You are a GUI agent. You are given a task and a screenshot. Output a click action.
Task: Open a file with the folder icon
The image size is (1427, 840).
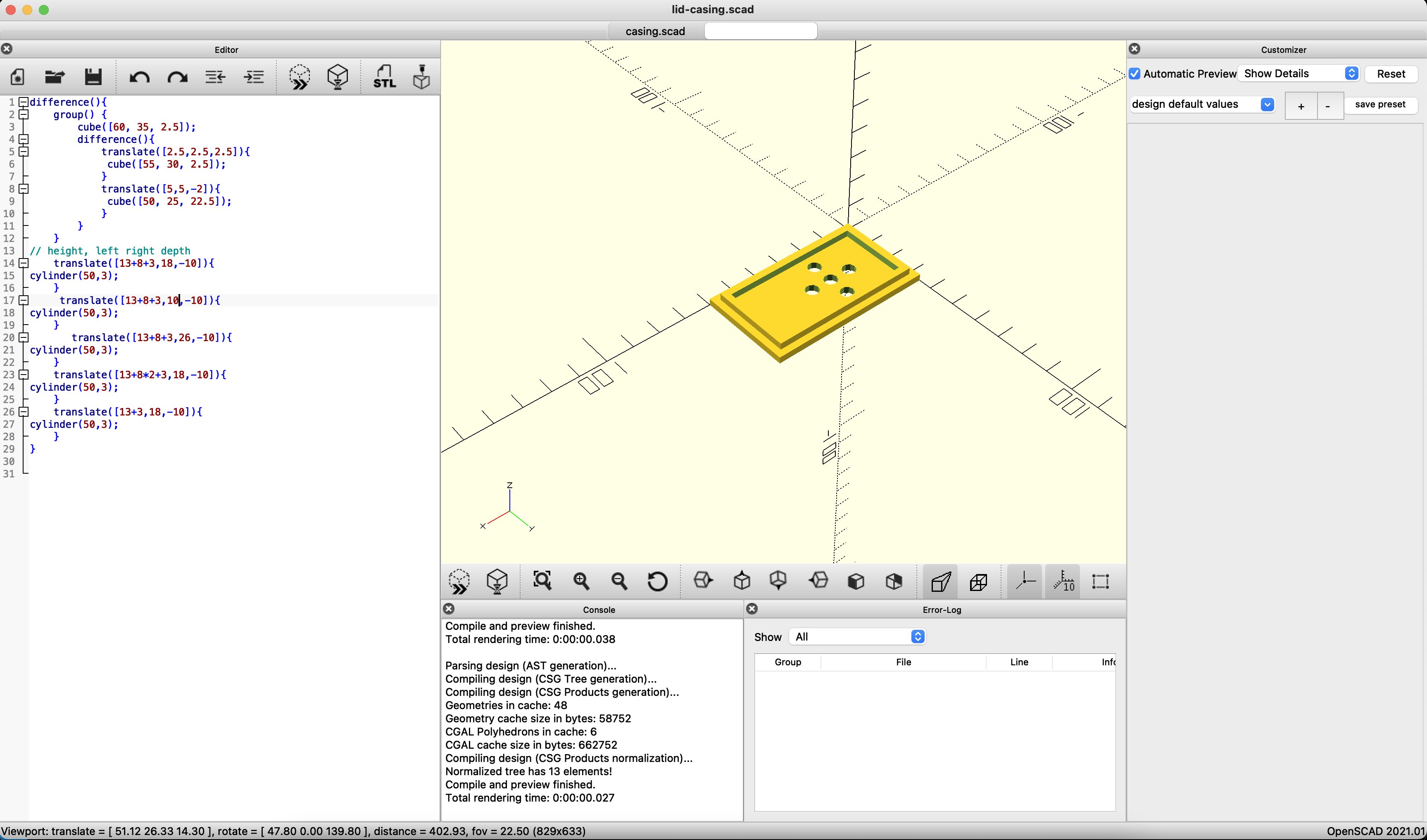pyautogui.click(x=55, y=77)
